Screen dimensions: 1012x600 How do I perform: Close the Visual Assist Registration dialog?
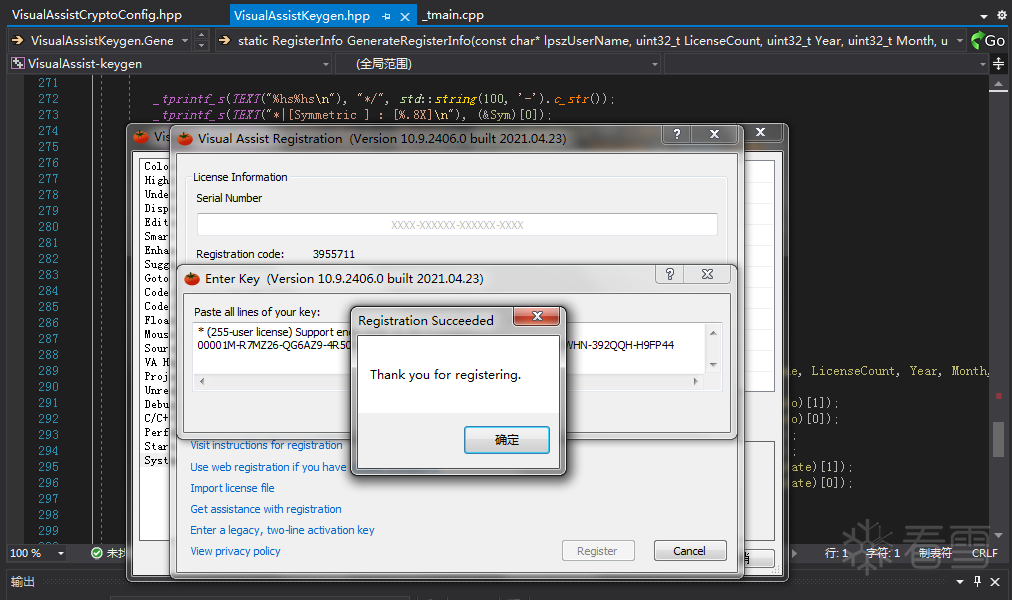pyautogui.click(x=714, y=134)
